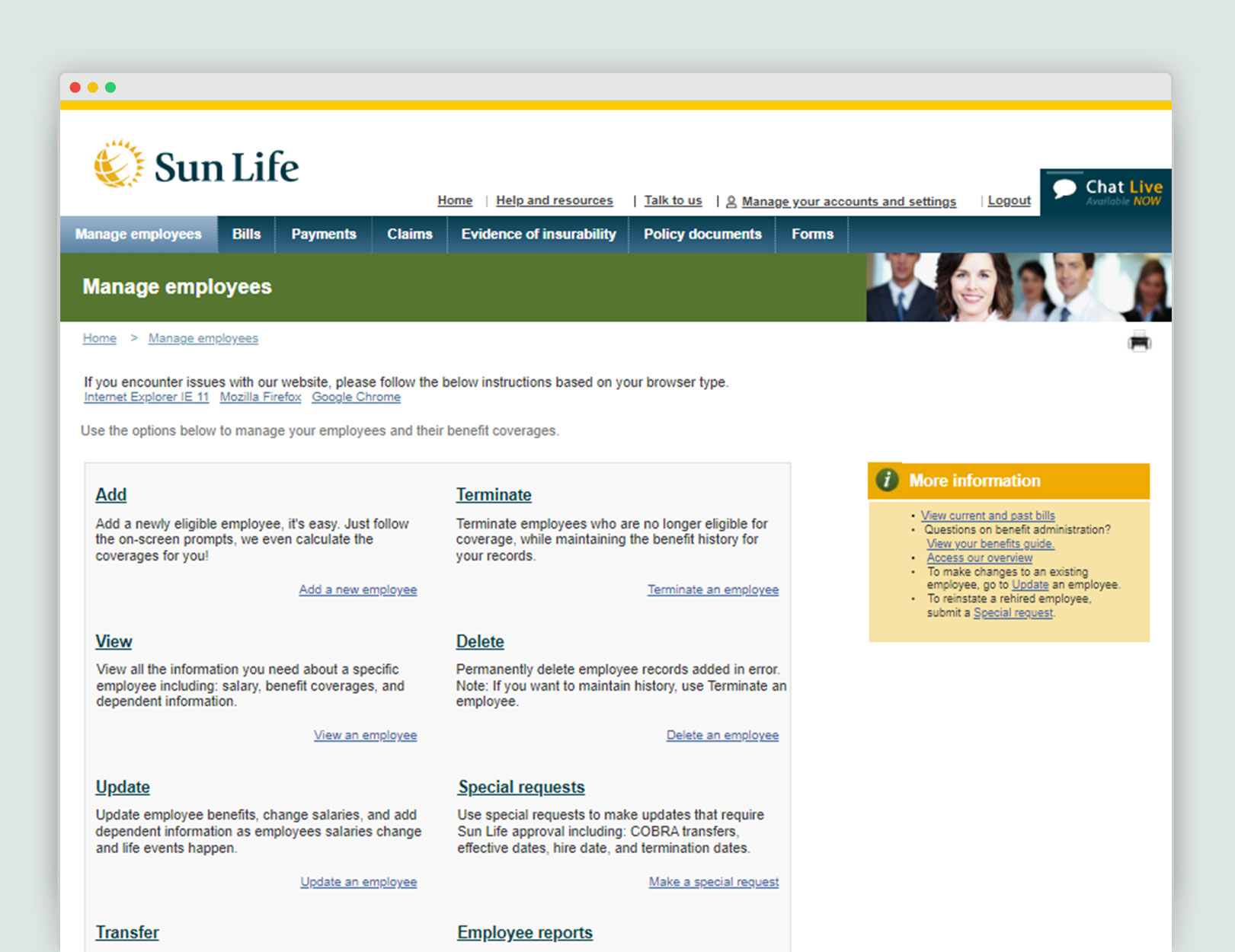Click Update link in More information

1030,585
